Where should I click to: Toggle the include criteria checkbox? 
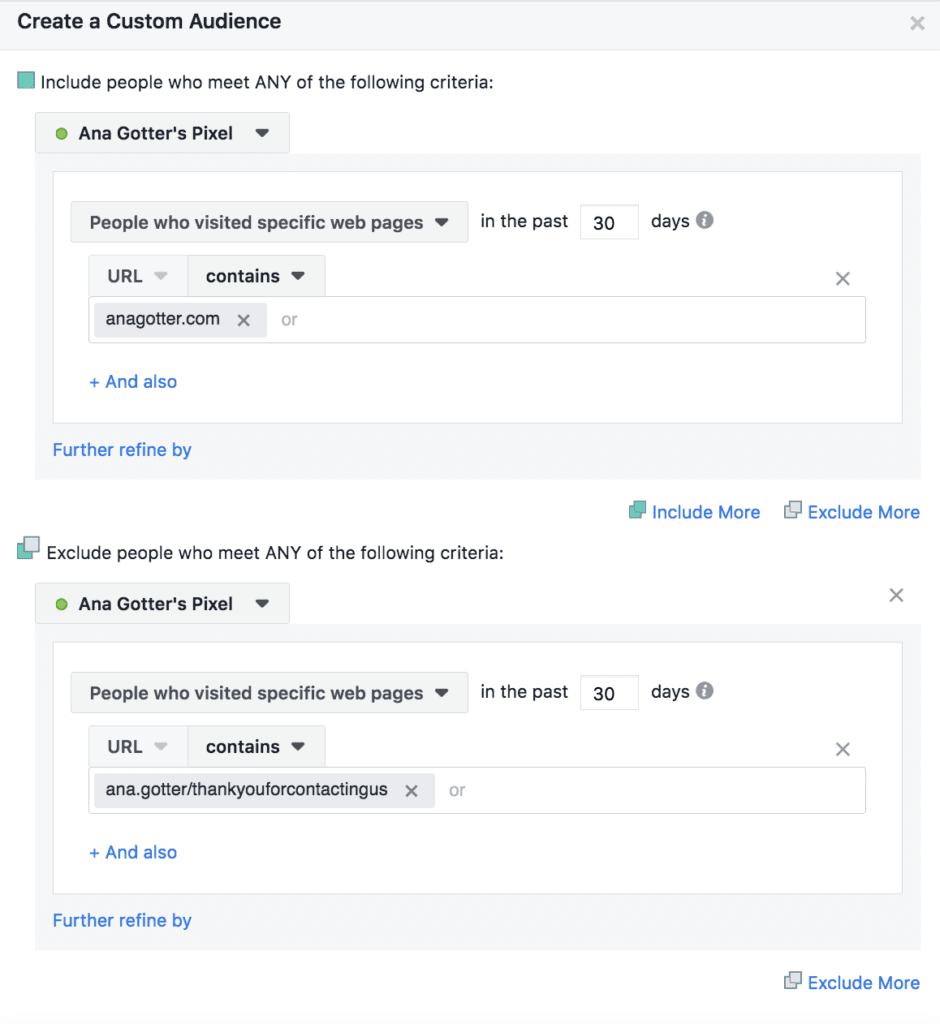pyautogui.click(x=26, y=81)
